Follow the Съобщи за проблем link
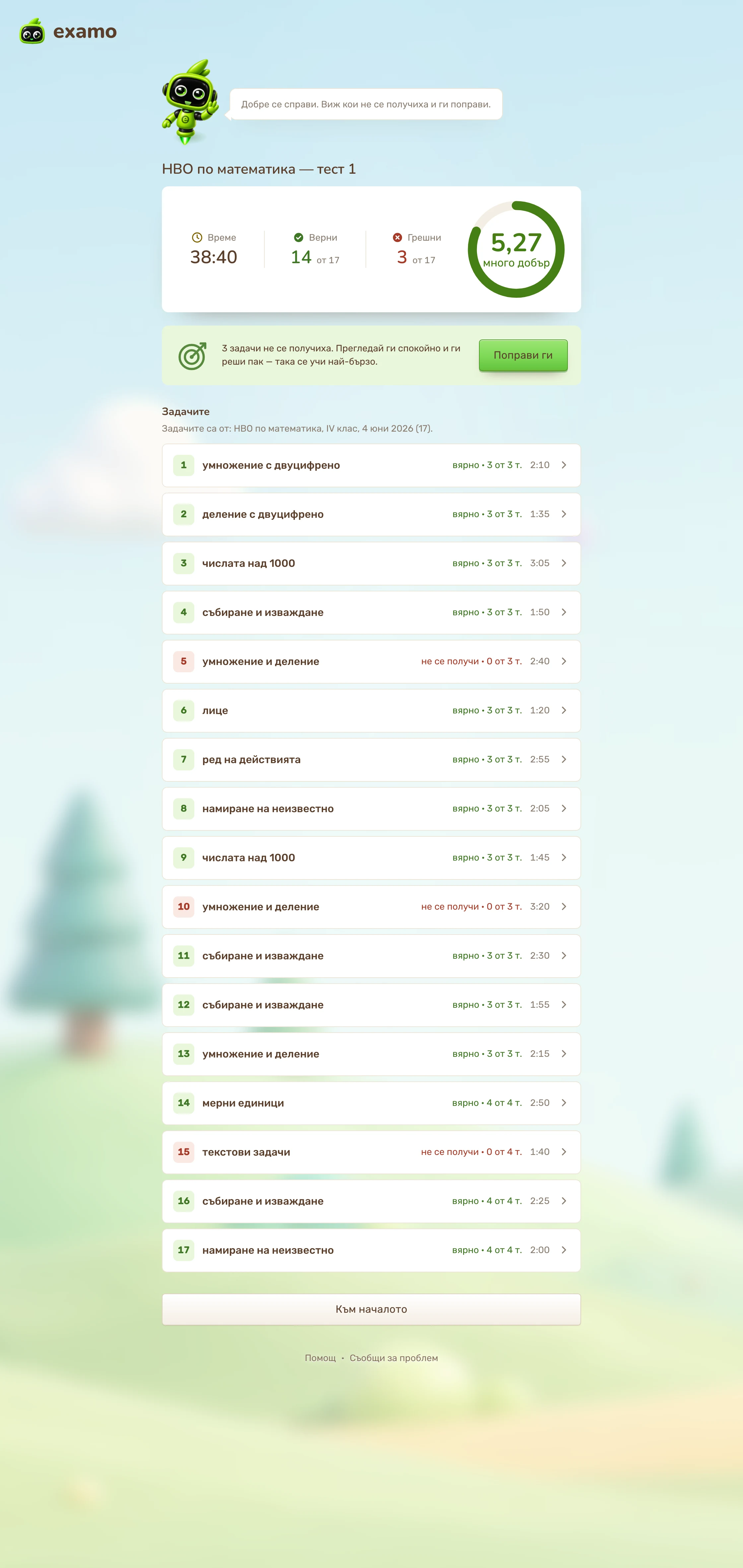The image size is (743, 1568). [393, 1358]
